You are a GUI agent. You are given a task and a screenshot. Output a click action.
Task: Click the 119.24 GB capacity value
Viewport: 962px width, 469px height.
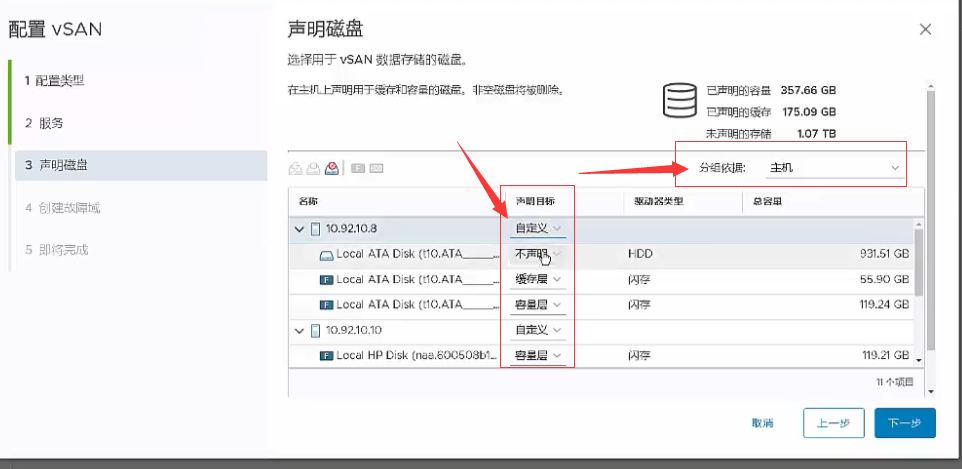(x=884, y=305)
